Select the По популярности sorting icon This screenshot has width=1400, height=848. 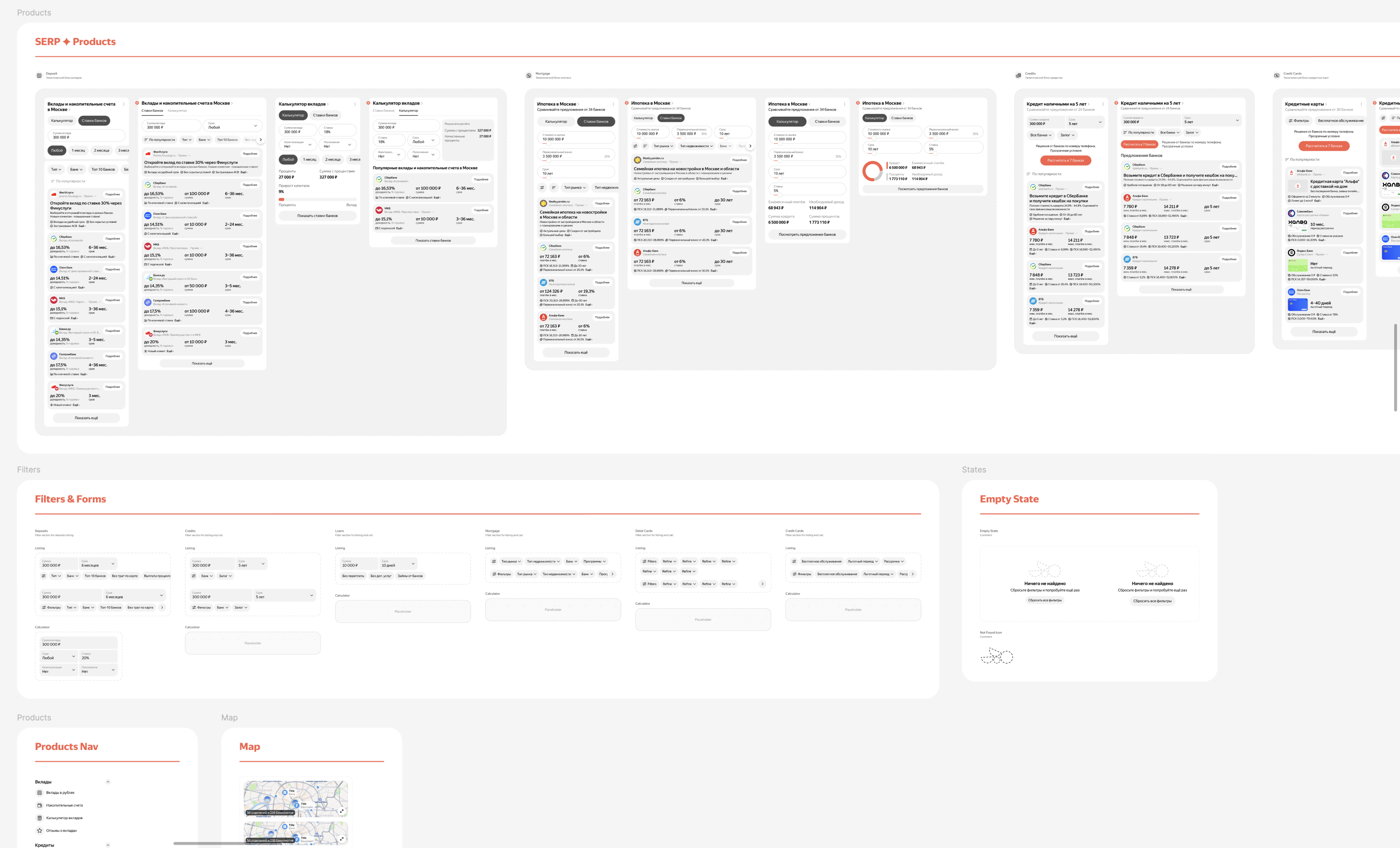click(53, 182)
